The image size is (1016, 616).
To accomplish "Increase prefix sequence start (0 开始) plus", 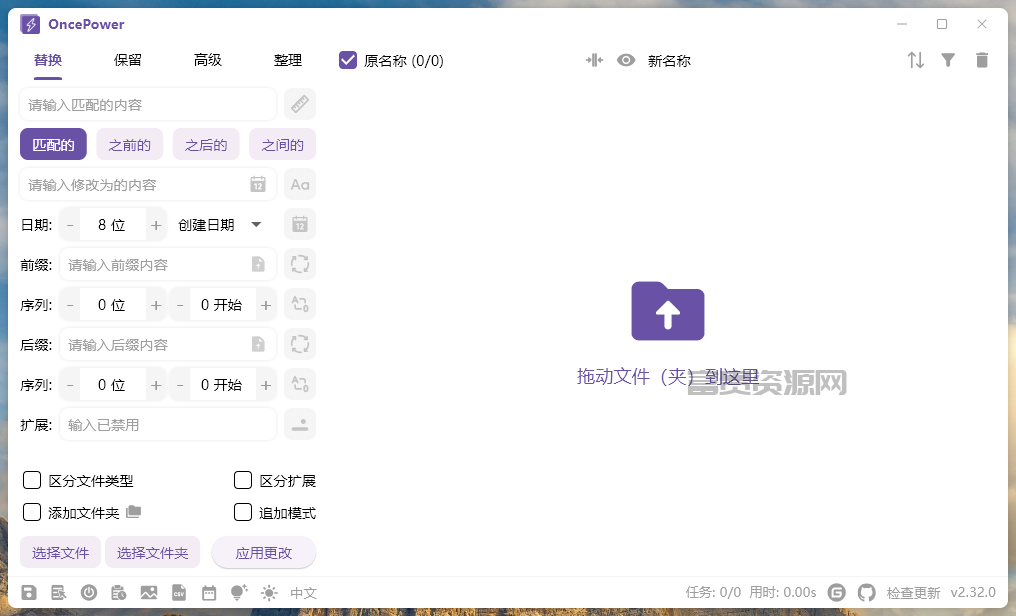I will click(x=266, y=304).
